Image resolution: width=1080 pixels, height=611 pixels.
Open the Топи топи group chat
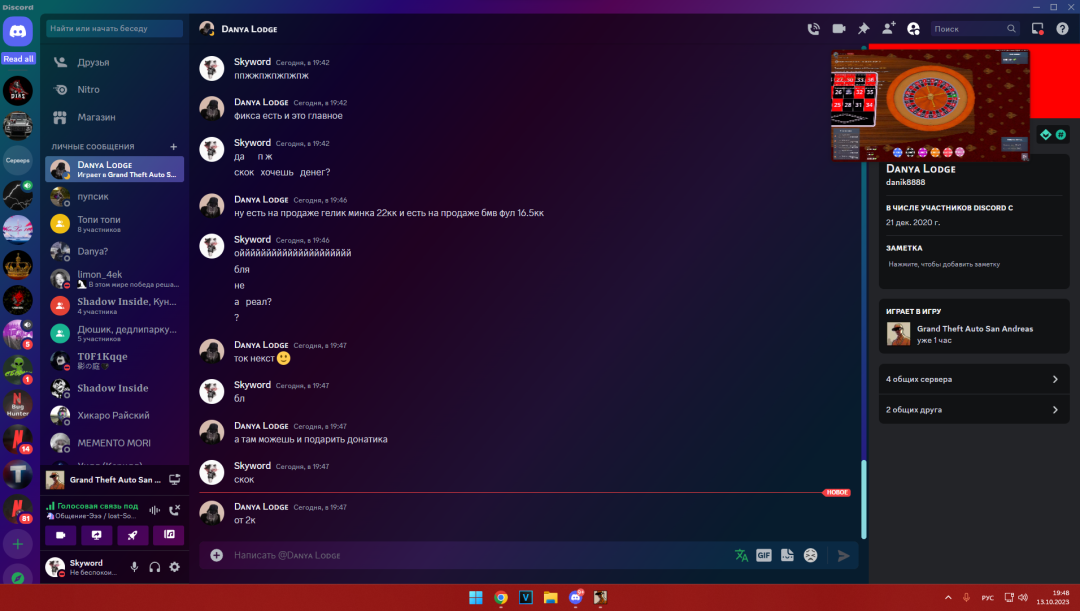click(114, 224)
